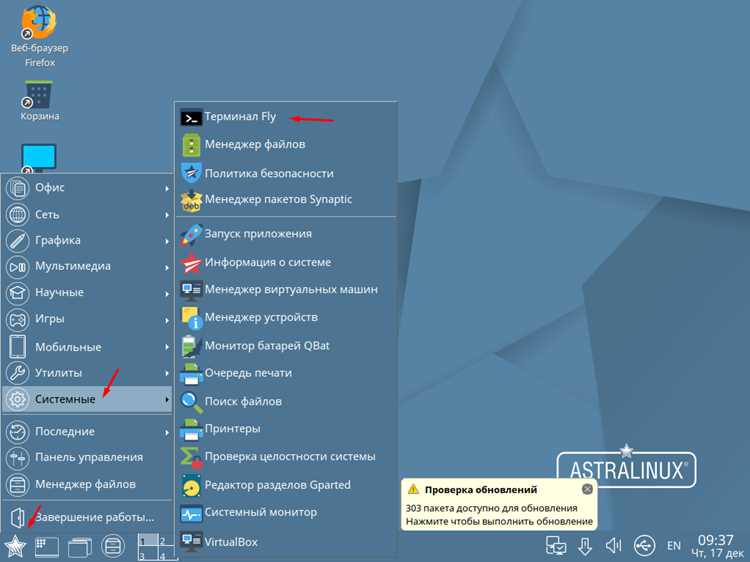
Task: Open Менеджер устройств icon
Action: [191, 318]
